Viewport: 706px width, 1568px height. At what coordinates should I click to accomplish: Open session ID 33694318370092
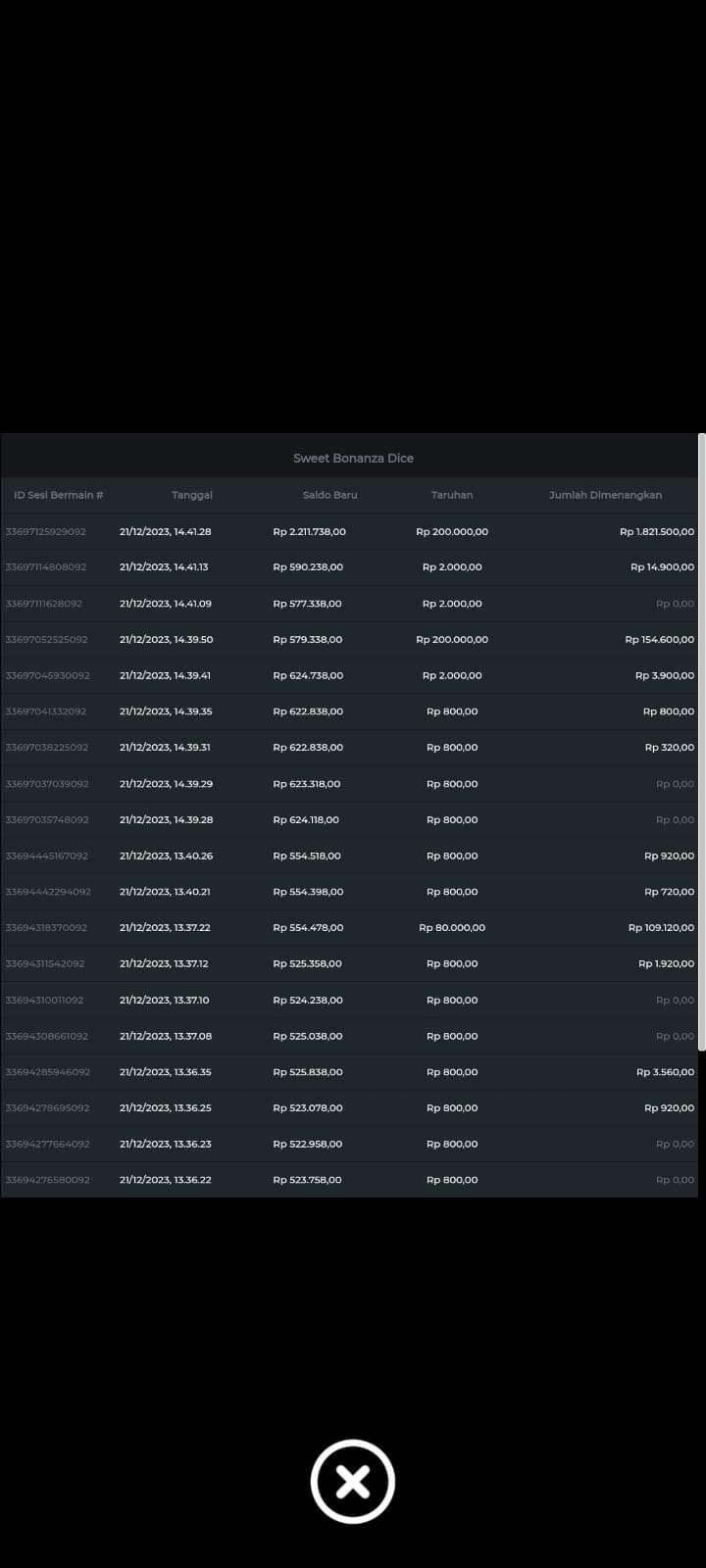click(46, 927)
